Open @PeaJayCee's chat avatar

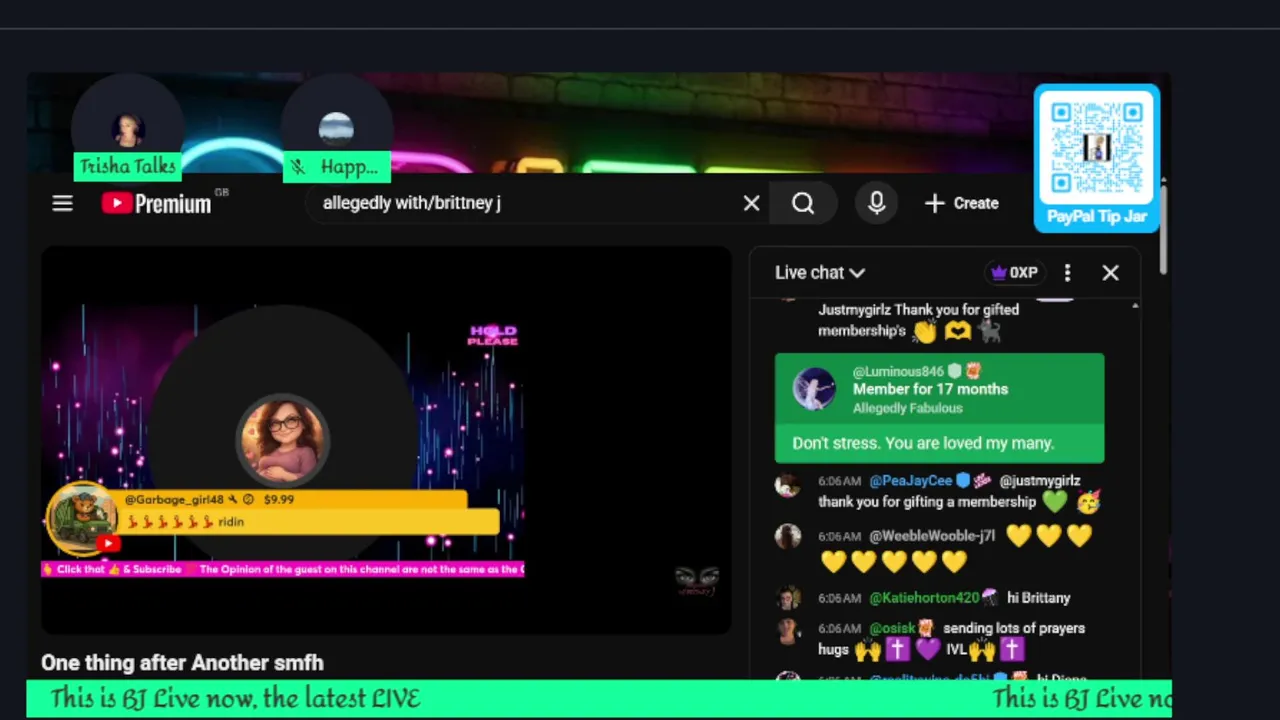click(x=788, y=485)
